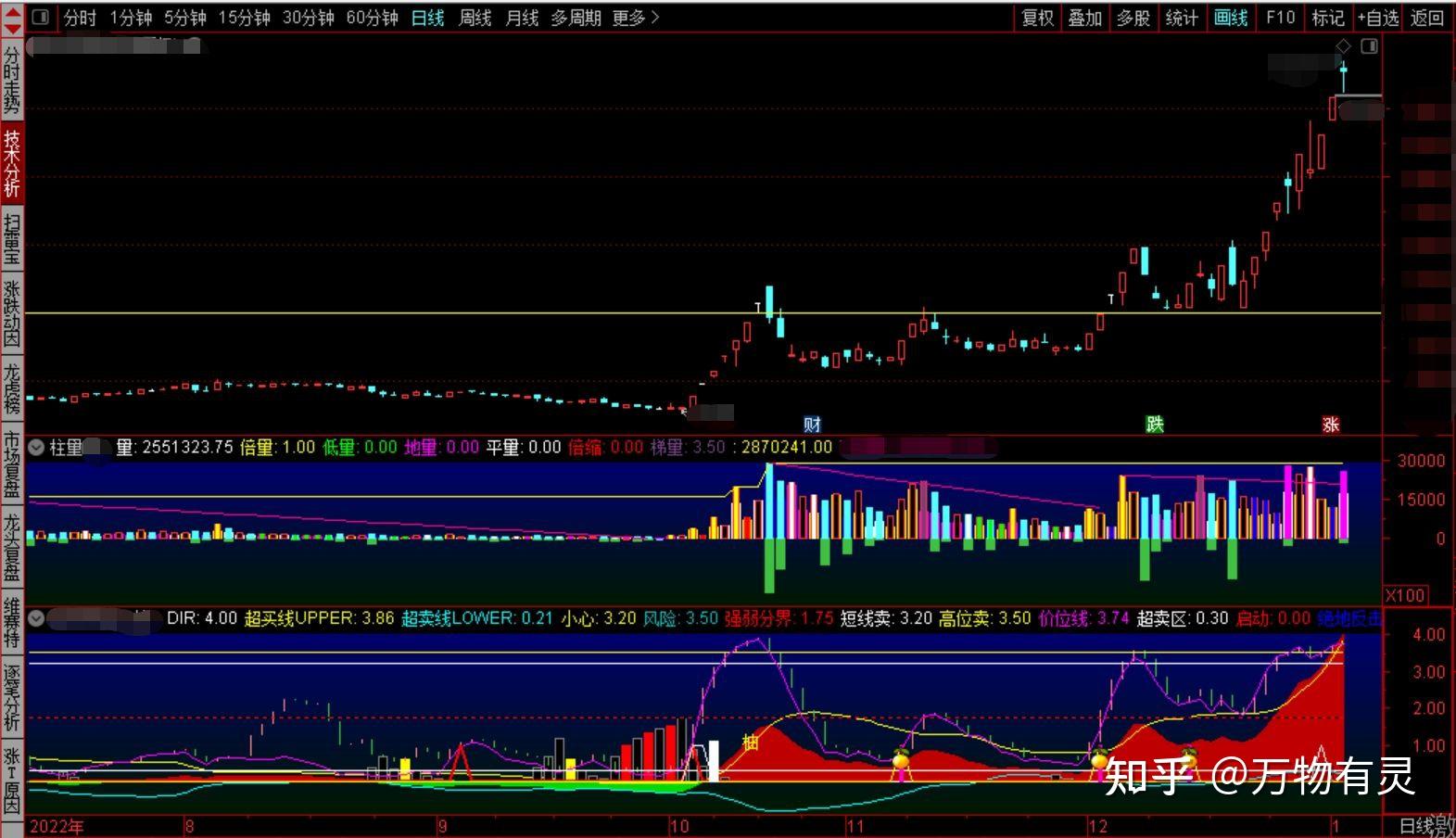Click the green 跌 marker
Image resolution: width=1456 pixels, height=838 pixels.
(x=1154, y=425)
